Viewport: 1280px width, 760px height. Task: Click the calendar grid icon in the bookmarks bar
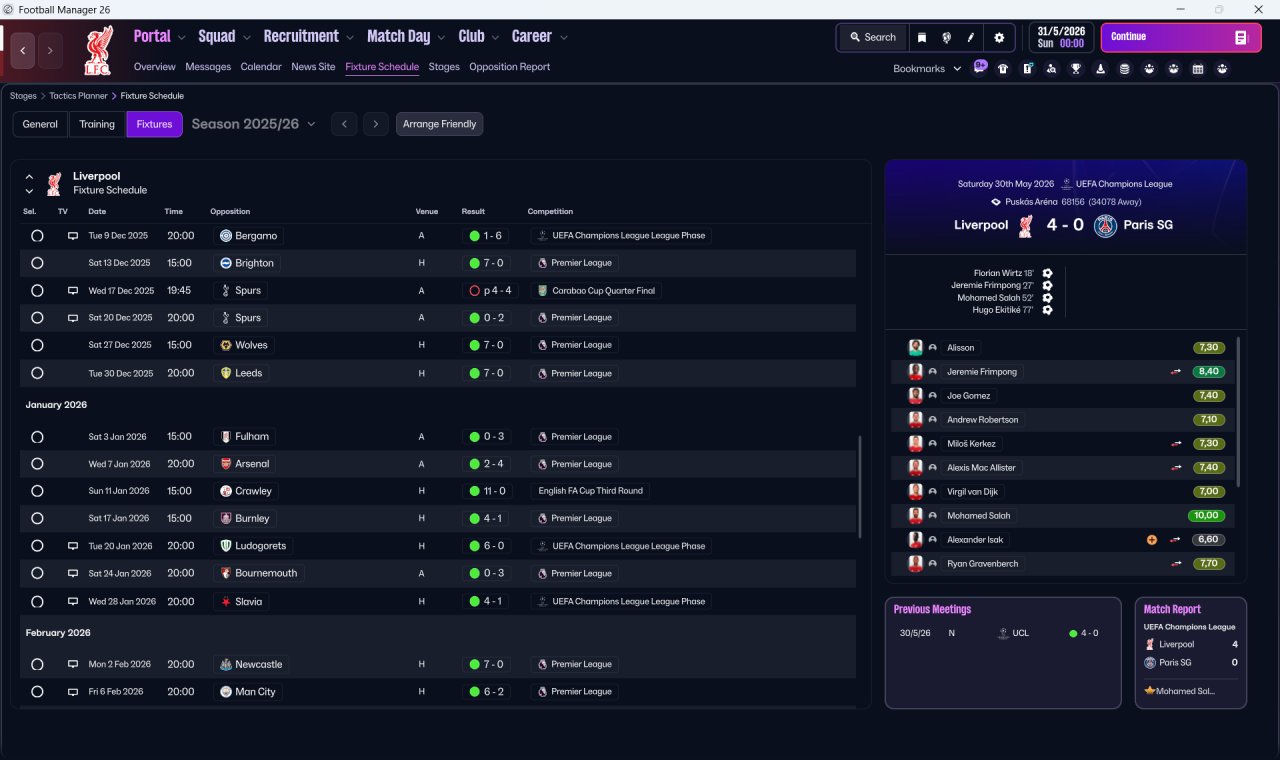click(x=1198, y=69)
